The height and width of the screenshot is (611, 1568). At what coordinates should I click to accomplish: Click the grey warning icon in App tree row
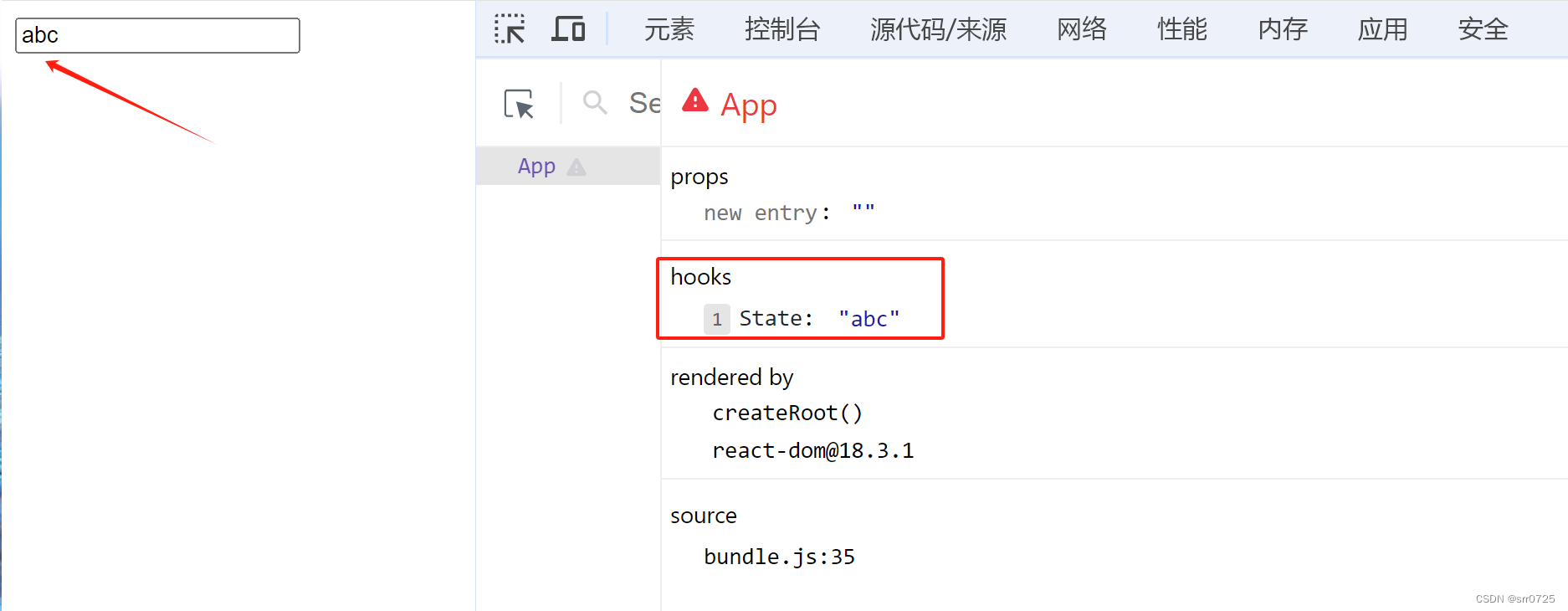tap(576, 167)
